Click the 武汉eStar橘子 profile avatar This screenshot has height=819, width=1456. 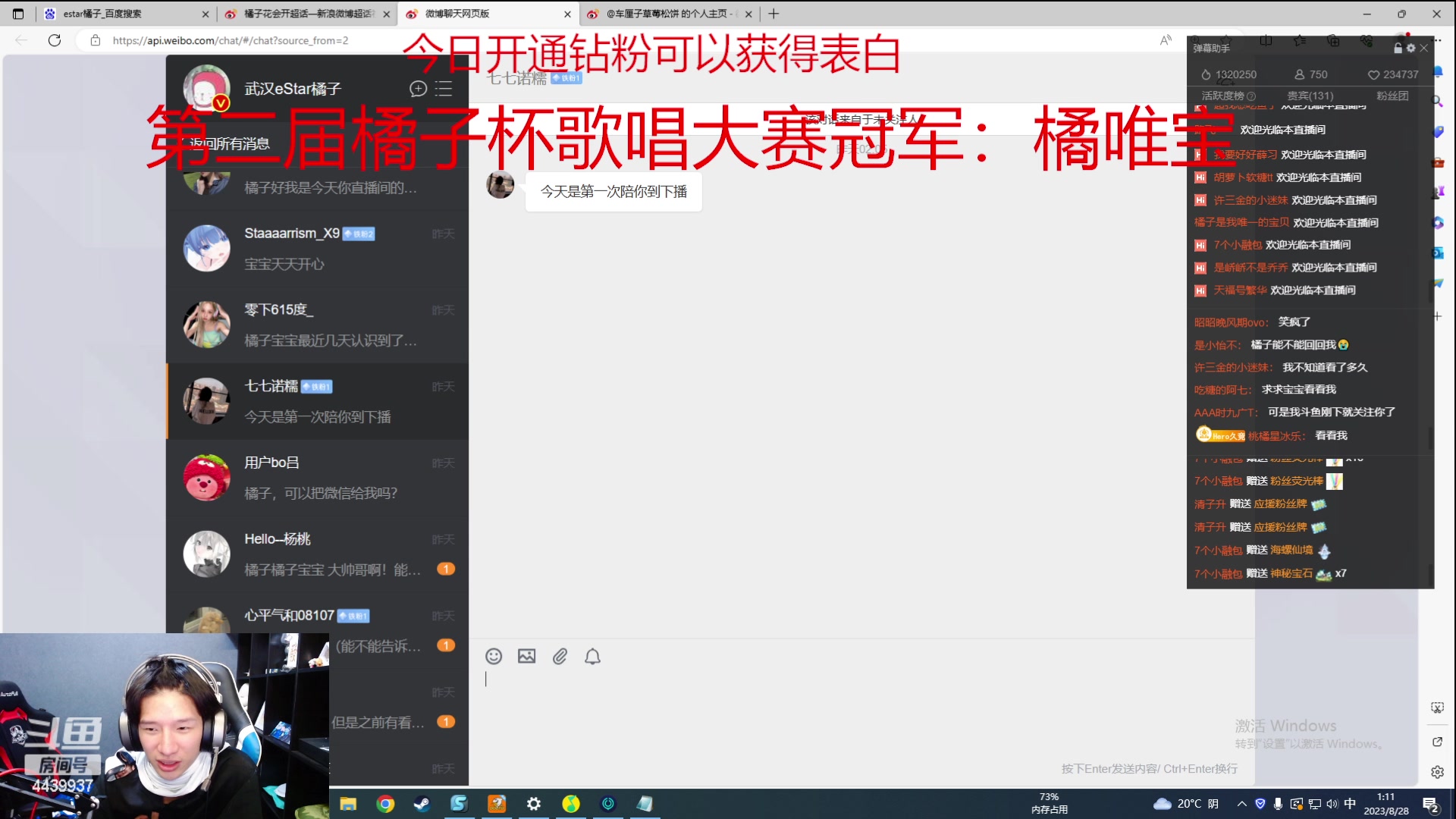click(206, 88)
